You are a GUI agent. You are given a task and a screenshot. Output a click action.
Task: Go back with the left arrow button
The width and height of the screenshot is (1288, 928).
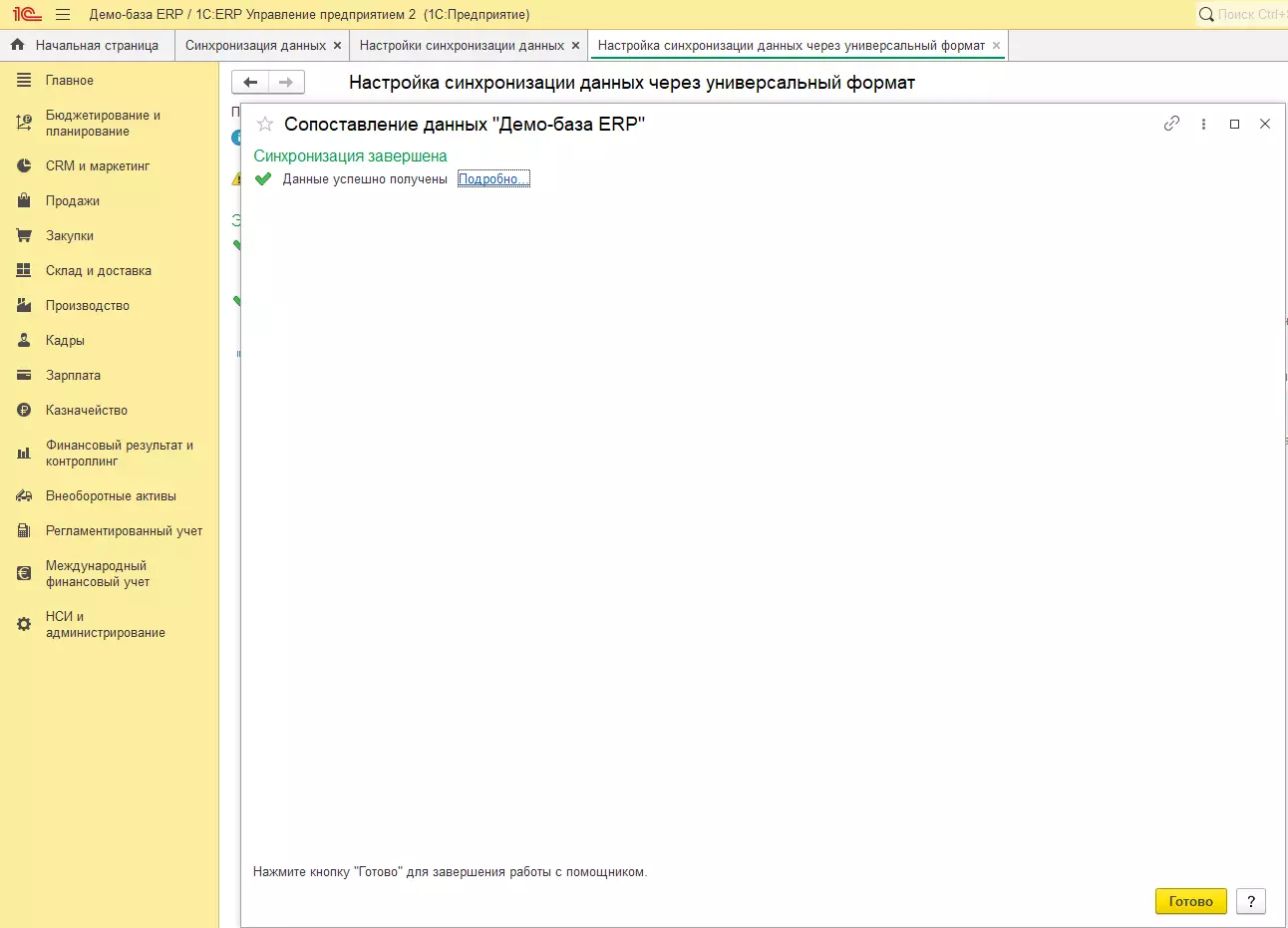[250, 83]
